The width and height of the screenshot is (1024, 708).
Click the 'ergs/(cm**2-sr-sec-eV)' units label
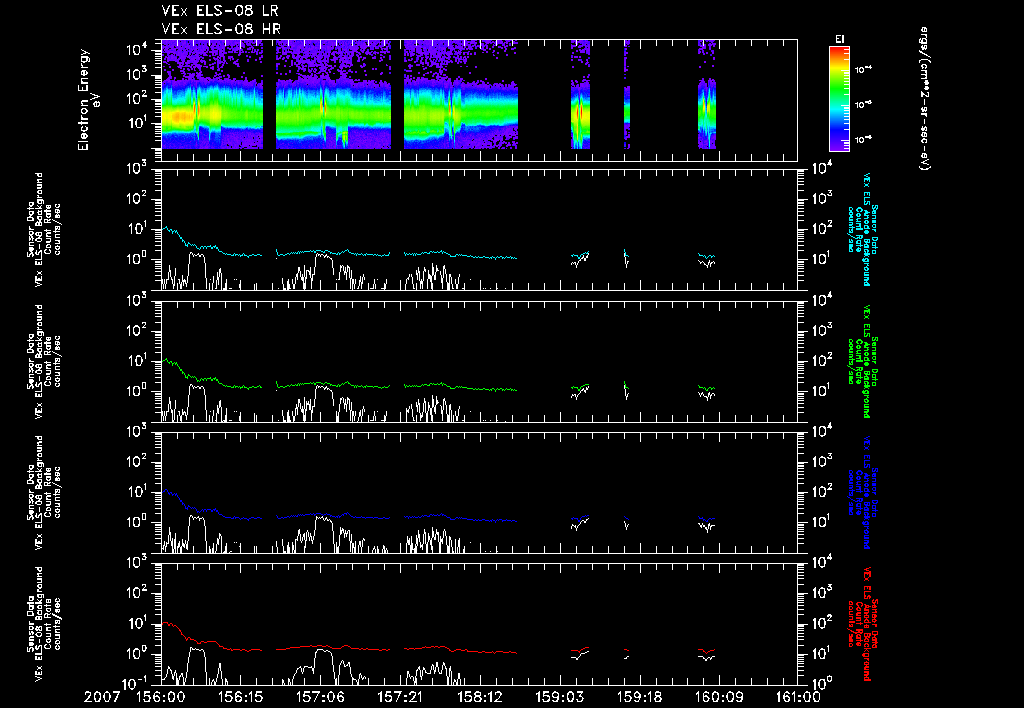coord(925,99)
